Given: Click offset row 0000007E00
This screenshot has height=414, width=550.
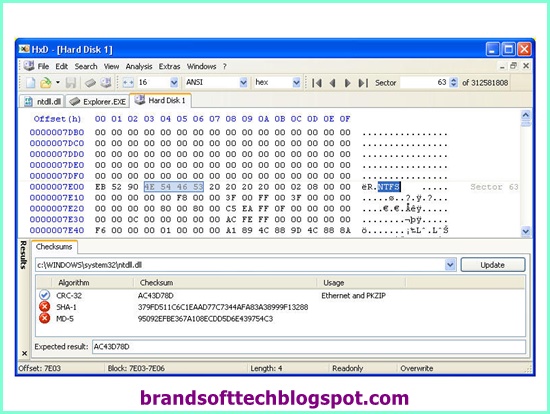Looking at the screenshot, I should [57, 187].
